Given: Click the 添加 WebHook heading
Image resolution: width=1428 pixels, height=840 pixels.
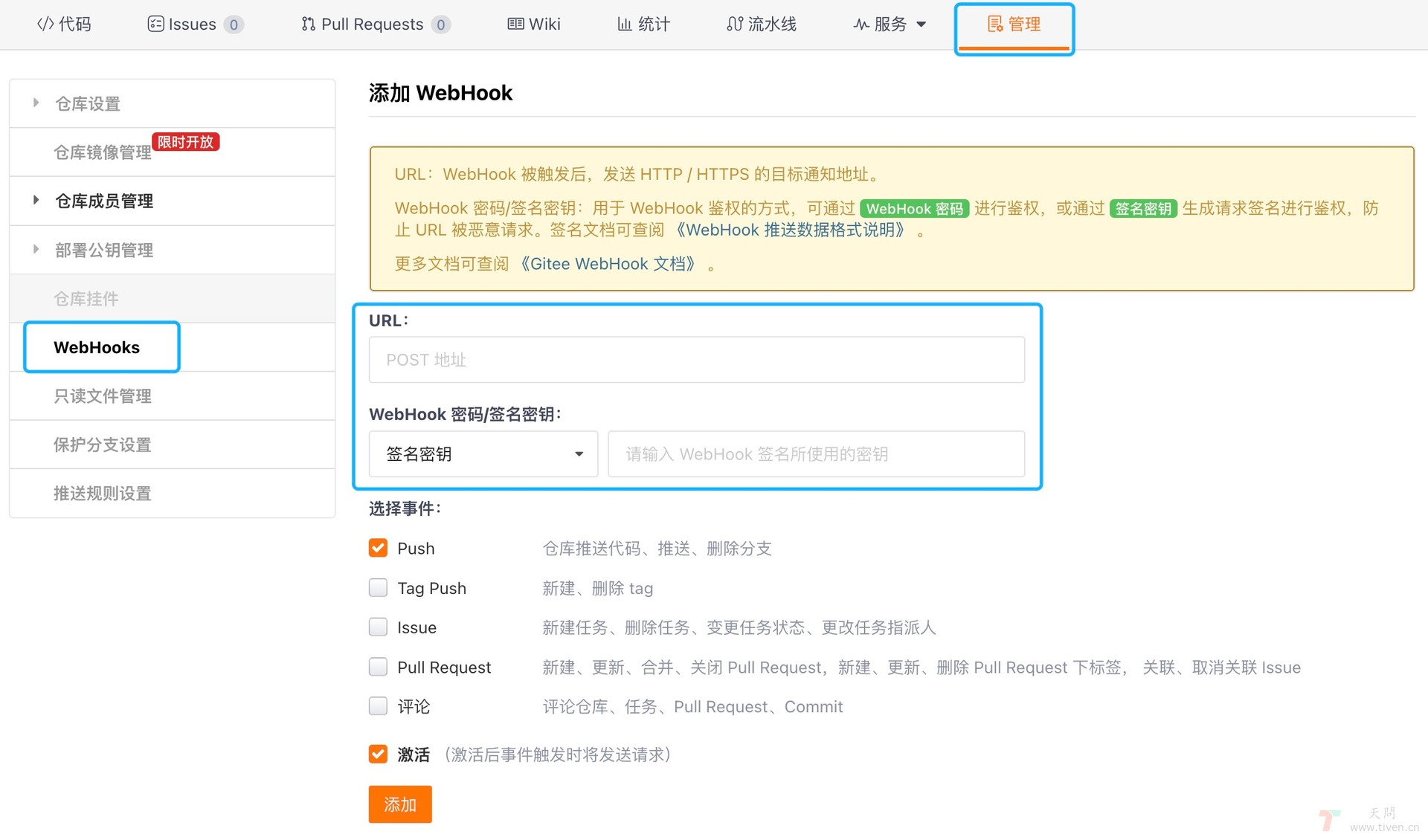Looking at the screenshot, I should [440, 93].
